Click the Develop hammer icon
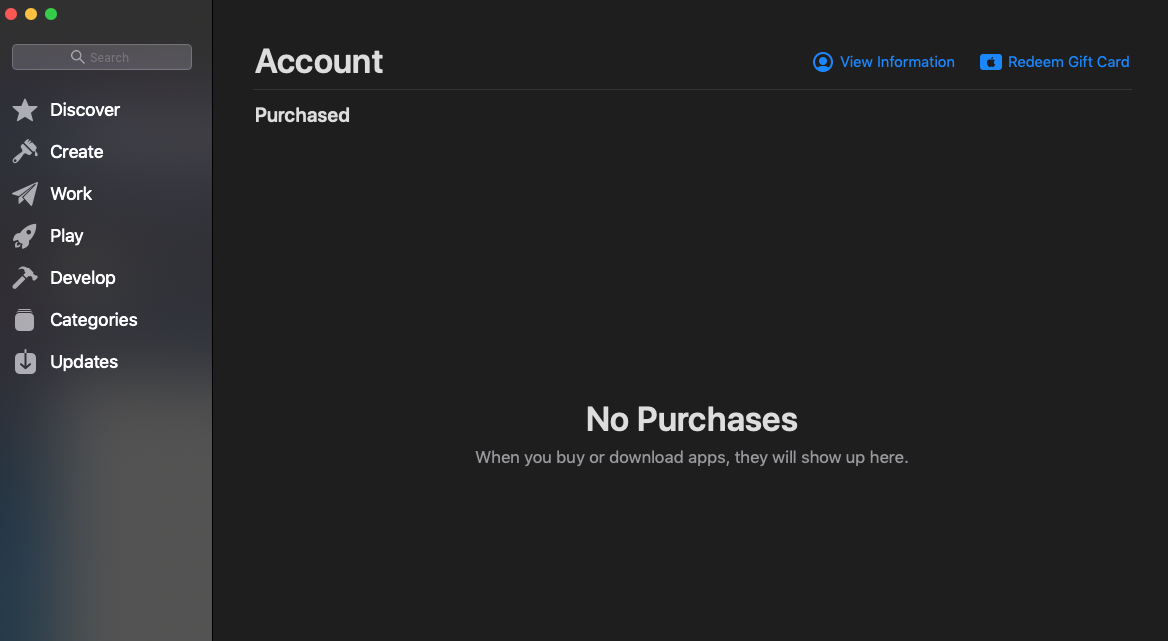 pyautogui.click(x=25, y=278)
